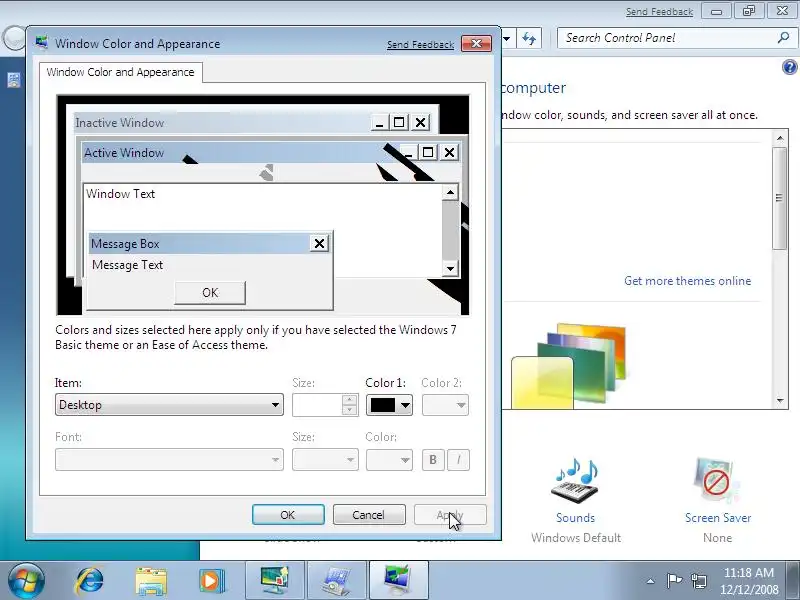Click the taskbar icon right of monitor shield
The height and width of the screenshot is (600, 800).
336,581
